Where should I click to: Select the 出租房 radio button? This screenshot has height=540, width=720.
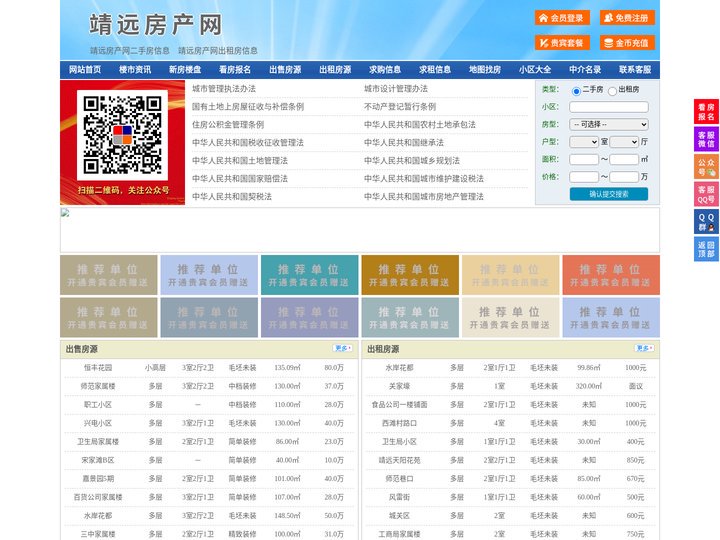[x=612, y=91]
